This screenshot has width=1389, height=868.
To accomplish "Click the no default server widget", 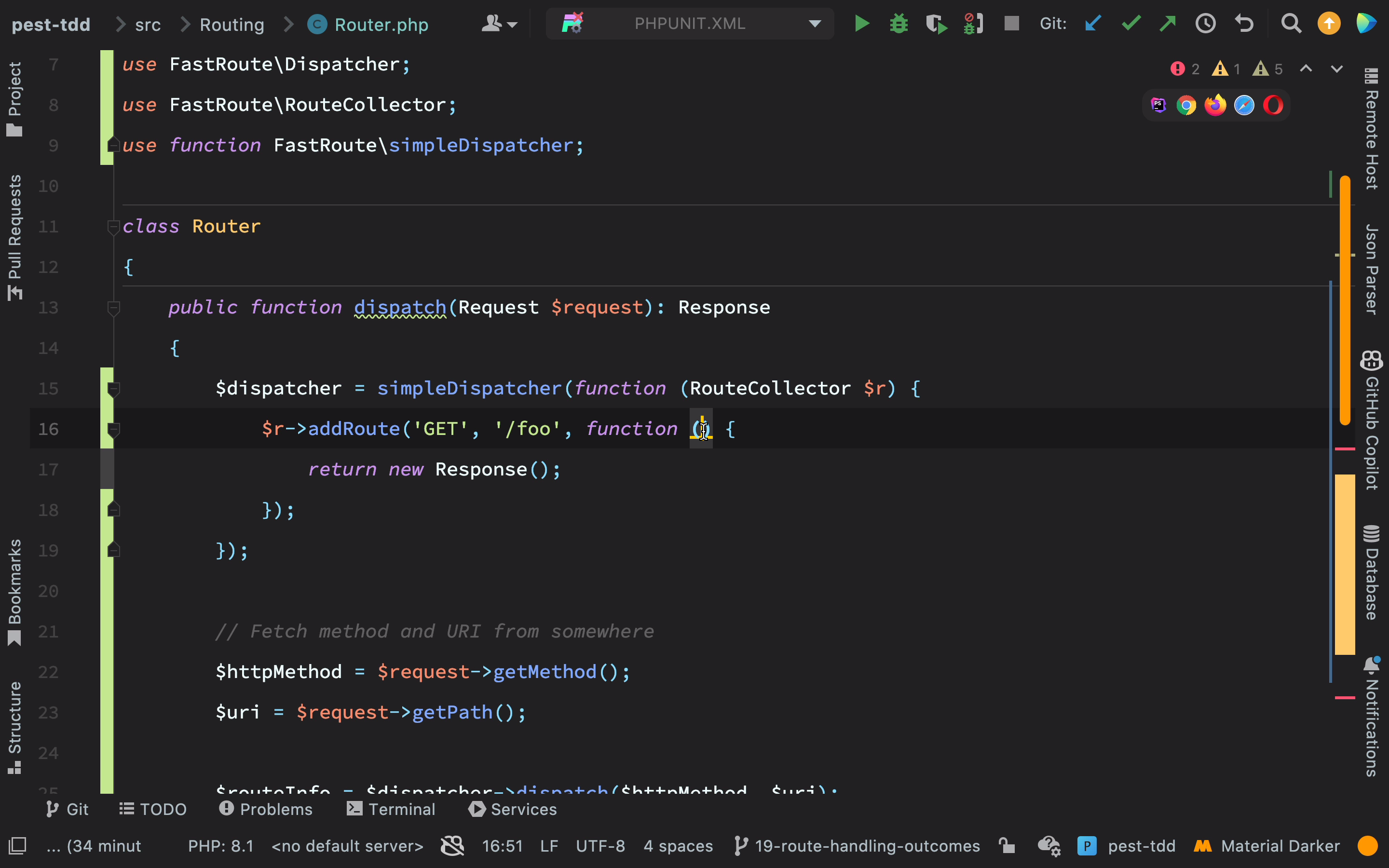I will [x=347, y=846].
